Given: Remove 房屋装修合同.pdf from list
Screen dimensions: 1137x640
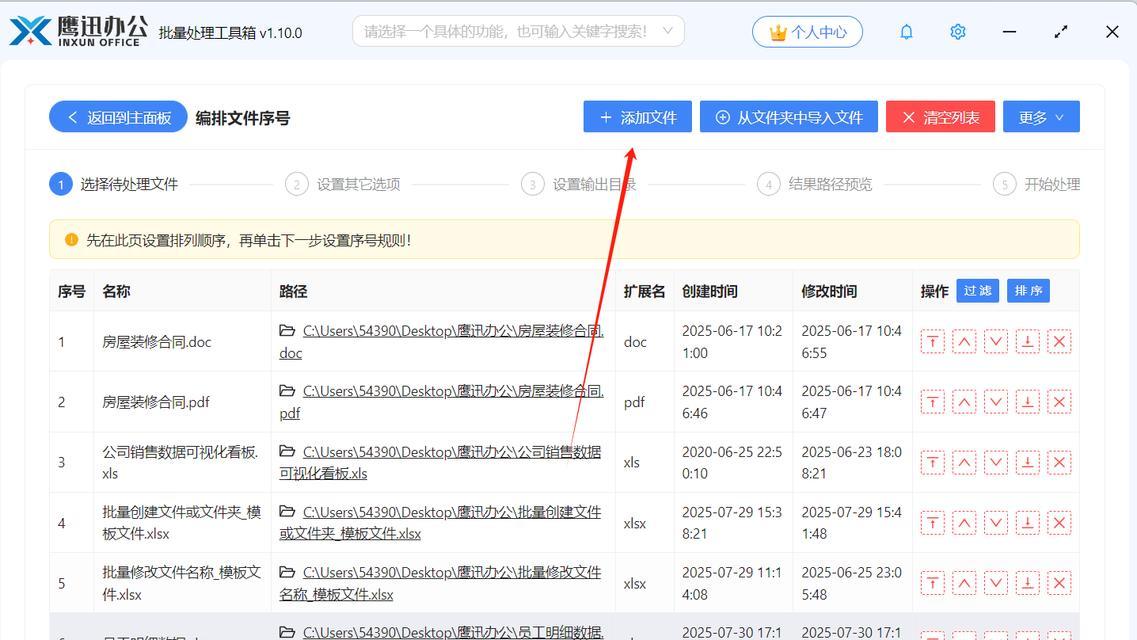Looking at the screenshot, I should [x=1059, y=402].
